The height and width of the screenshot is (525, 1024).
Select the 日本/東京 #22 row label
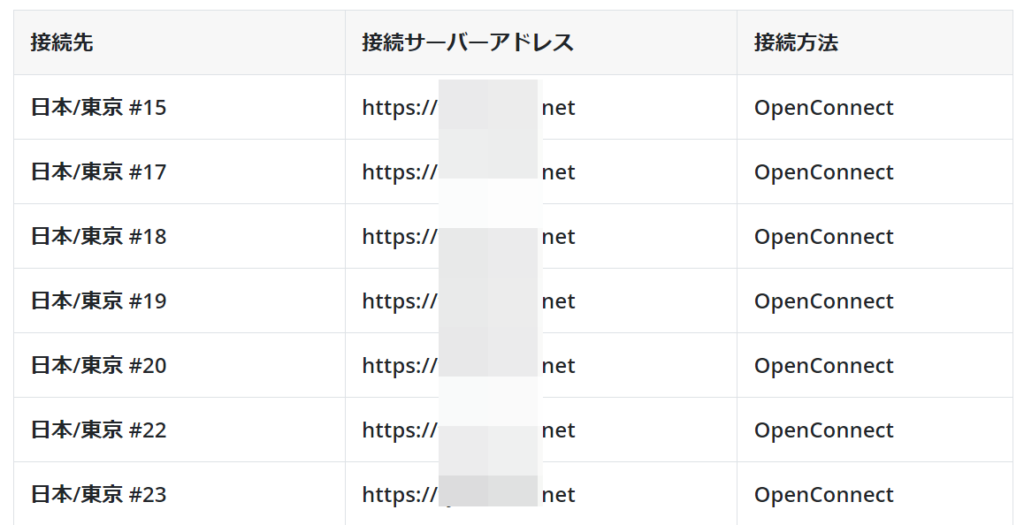pyautogui.click(x=99, y=430)
